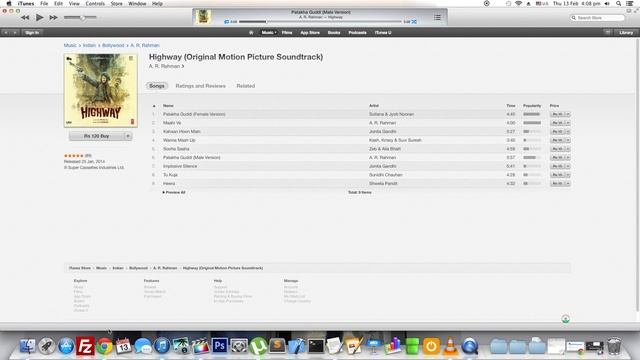
Task: Select the Songs tab
Action: pos(157,86)
